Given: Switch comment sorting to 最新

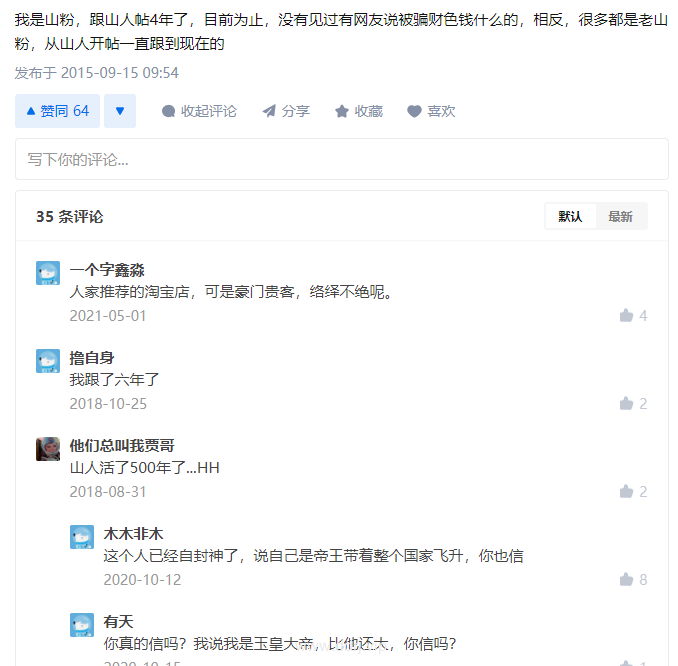Looking at the screenshot, I should pyautogui.click(x=620, y=216).
